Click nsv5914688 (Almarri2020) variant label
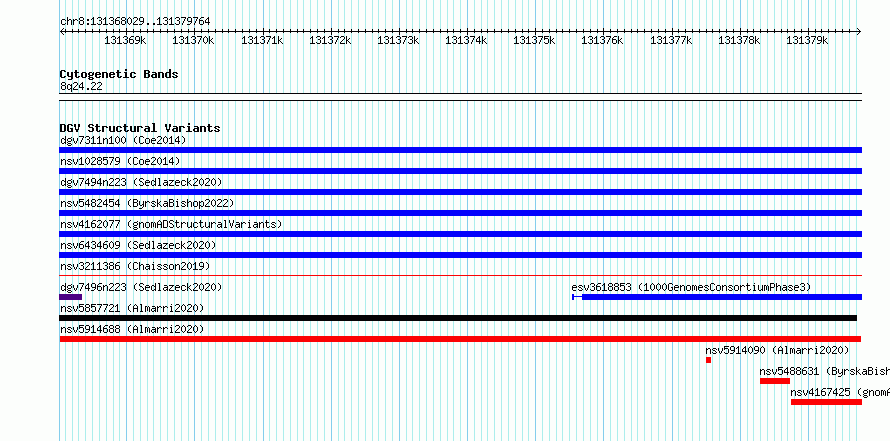Image resolution: width=890 pixels, height=441 pixels. (132, 329)
